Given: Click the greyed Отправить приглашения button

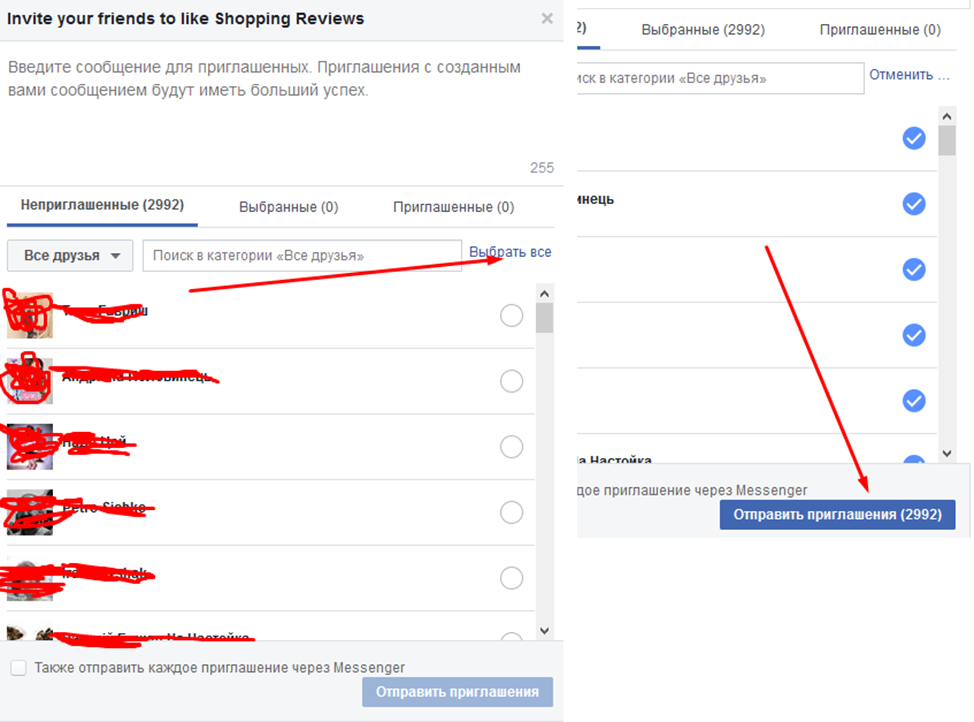Looking at the screenshot, I should point(457,692).
